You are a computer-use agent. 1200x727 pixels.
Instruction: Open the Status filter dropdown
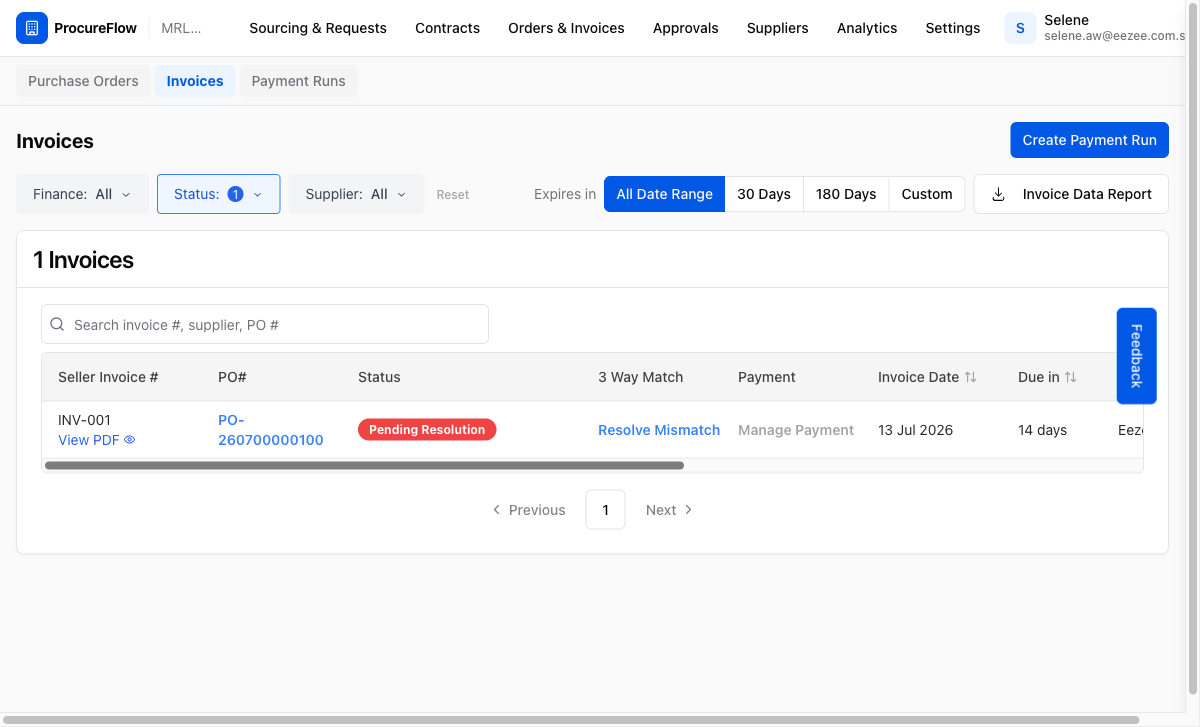pyautogui.click(x=218, y=194)
